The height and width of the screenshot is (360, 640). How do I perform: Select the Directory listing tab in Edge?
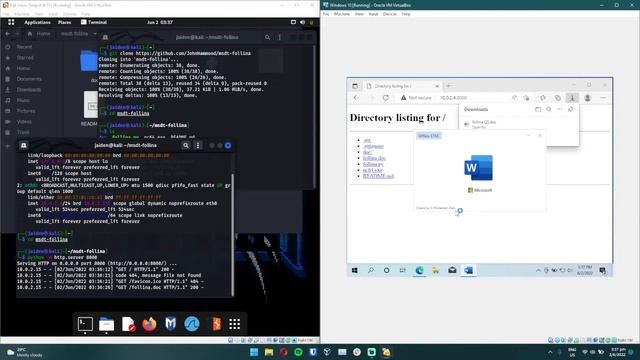point(402,86)
